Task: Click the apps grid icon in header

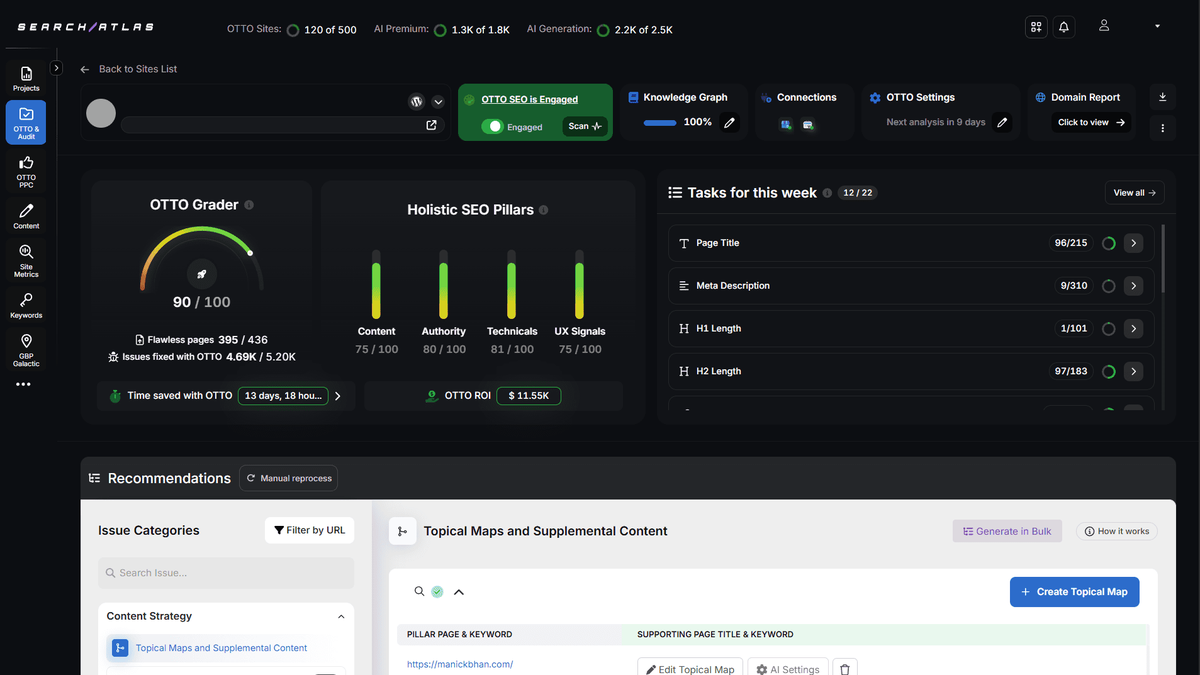Action: 1036,27
